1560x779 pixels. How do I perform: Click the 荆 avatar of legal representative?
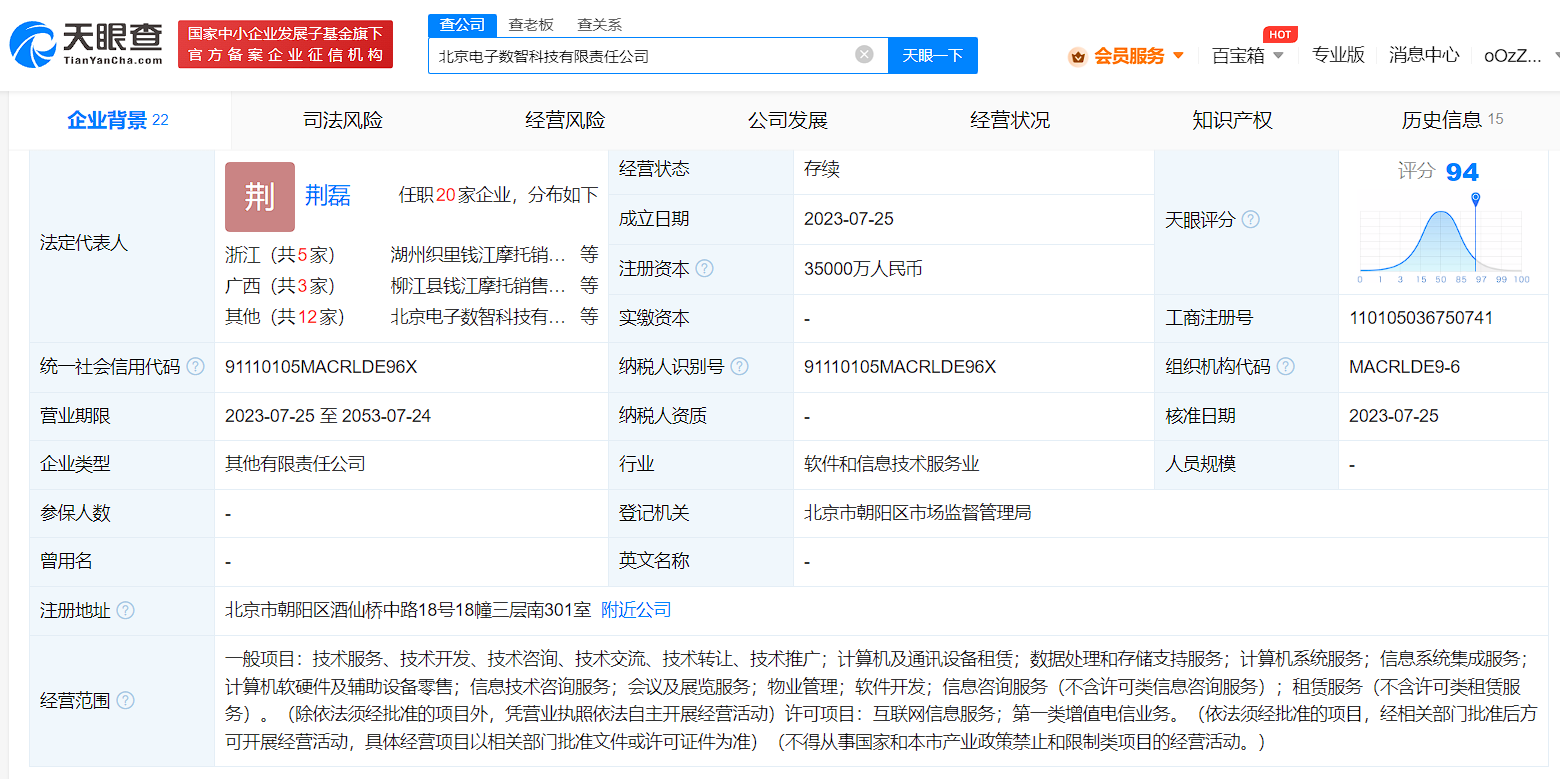pos(260,197)
